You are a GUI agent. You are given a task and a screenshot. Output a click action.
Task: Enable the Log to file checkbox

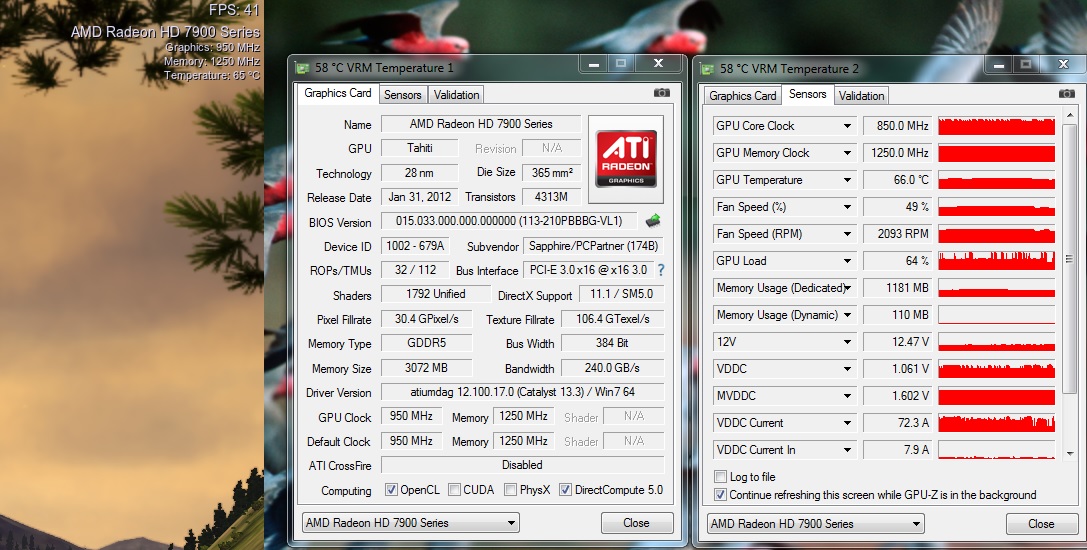click(x=720, y=476)
